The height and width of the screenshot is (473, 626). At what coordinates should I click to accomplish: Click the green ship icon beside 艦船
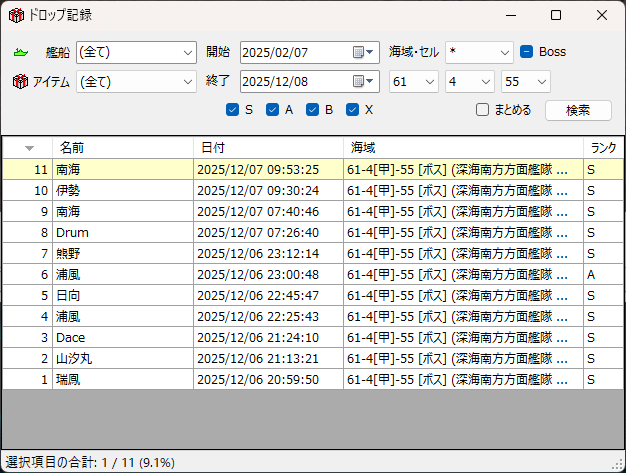point(21,52)
